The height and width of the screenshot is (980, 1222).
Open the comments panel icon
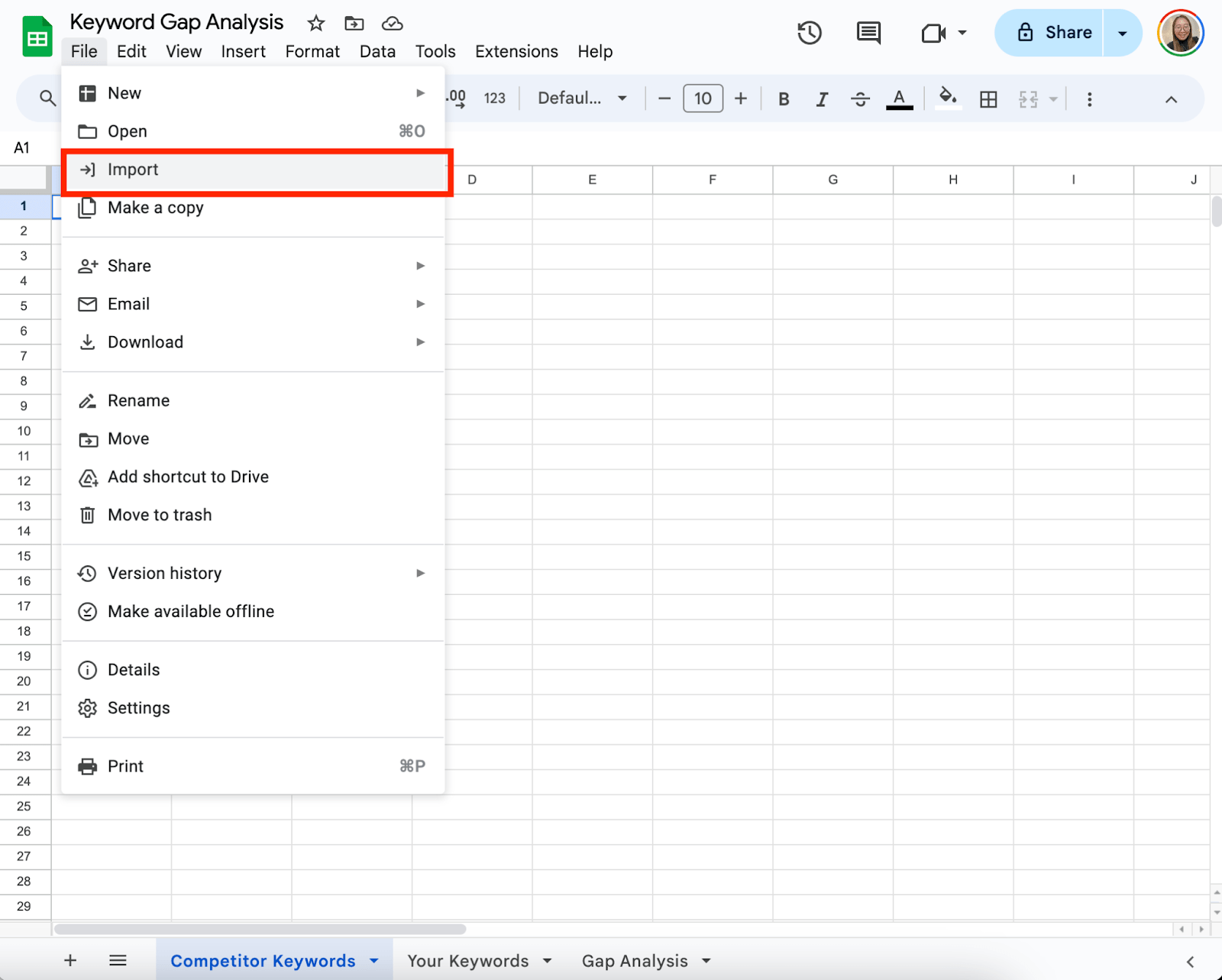[x=868, y=33]
